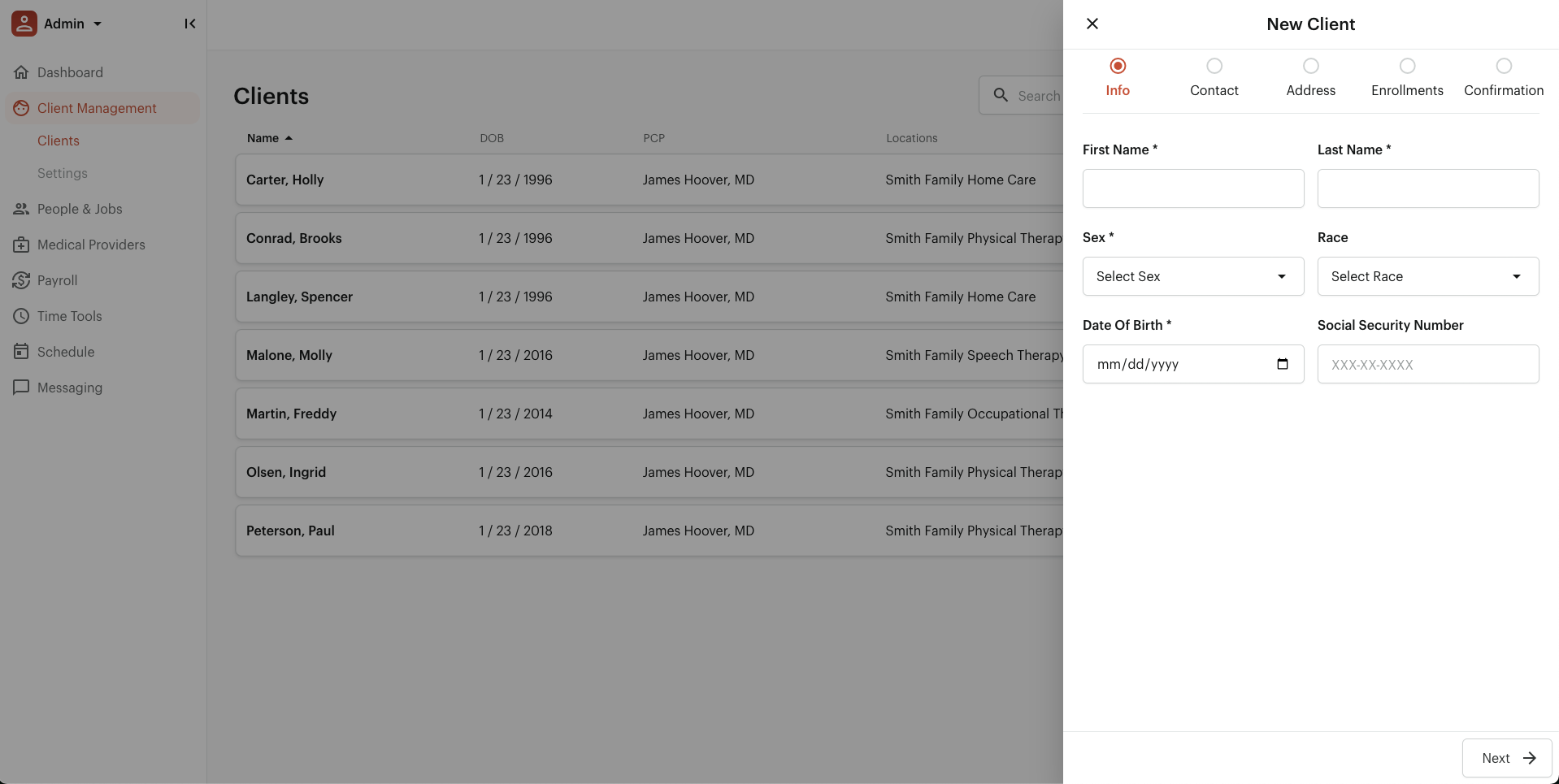Select the Contact step radio button
The image size is (1559, 784).
point(1214,66)
